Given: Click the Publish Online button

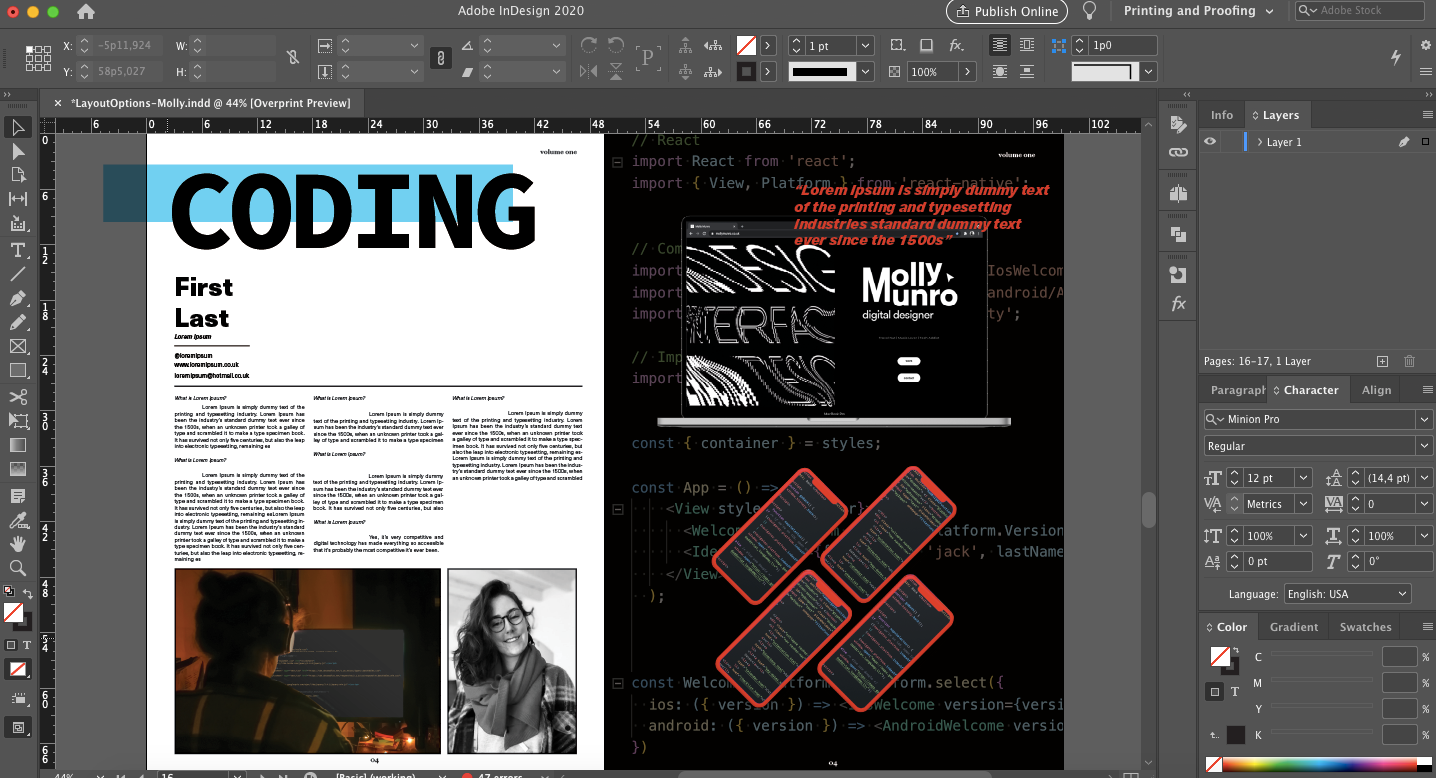Looking at the screenshot, I should (1007, 11).
